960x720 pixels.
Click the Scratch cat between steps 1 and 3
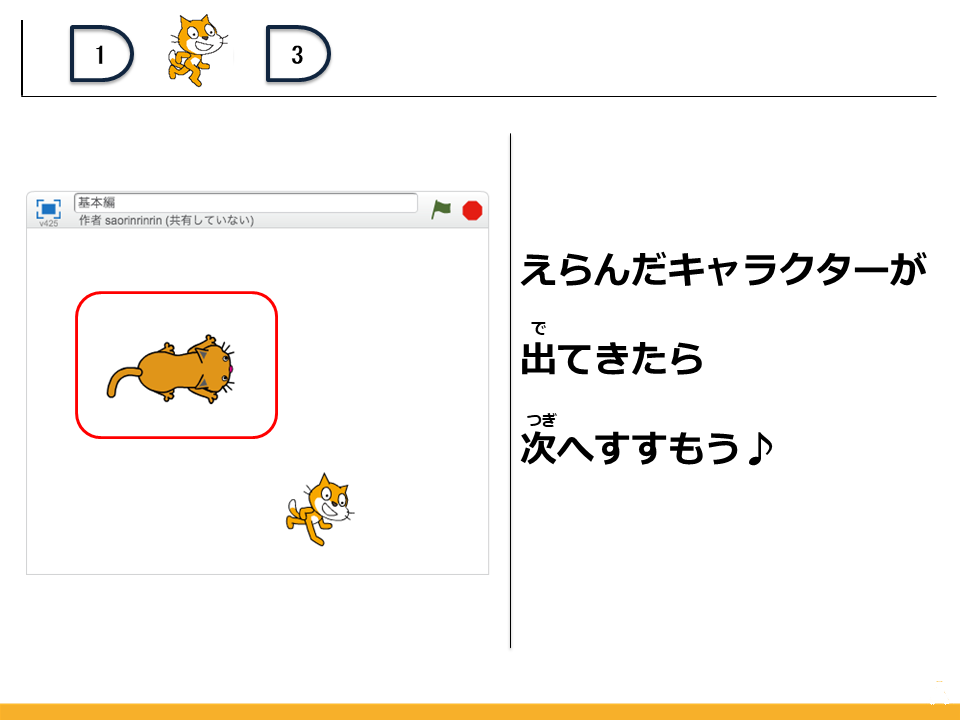coord(197,50)
